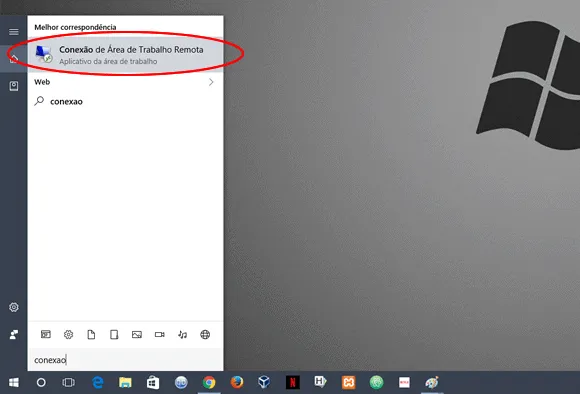Open the black Netflix app on the taskbar
This screenshot has height=394, width=580.
[293, 383]
